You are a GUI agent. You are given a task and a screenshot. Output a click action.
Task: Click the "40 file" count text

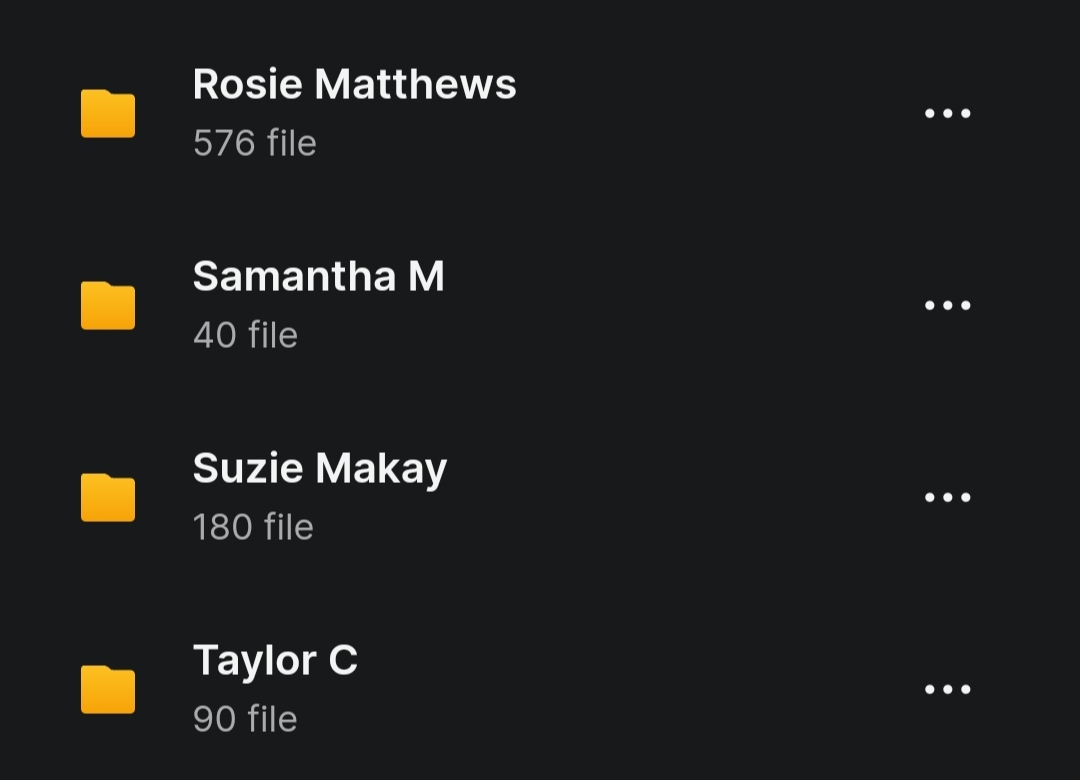[x=245, y=335]
